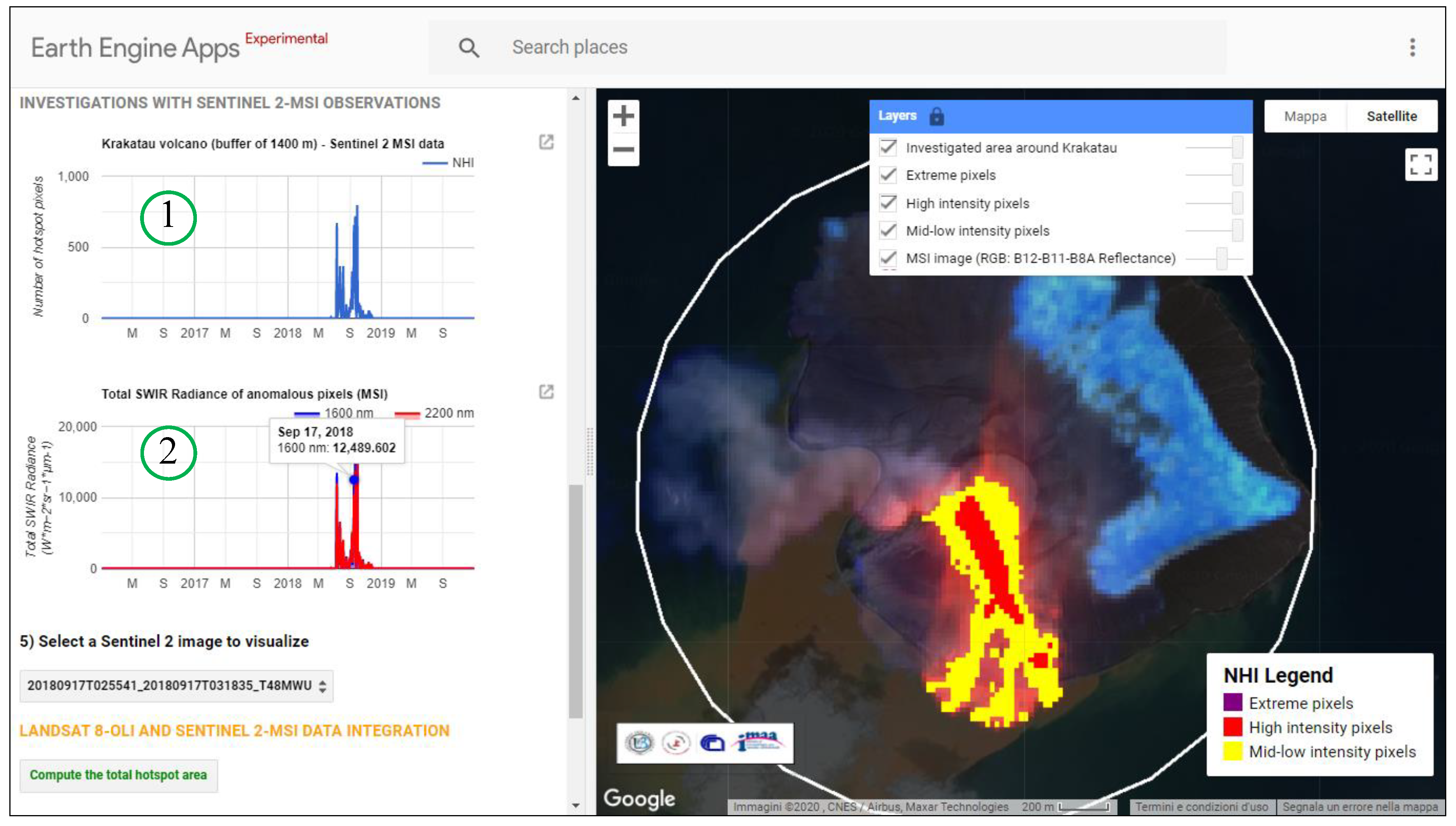The height and width of the screenshot is (826, 1456).
Task: Open the Sentinel 2 image selector dropdown
Action: click(176, 686)
